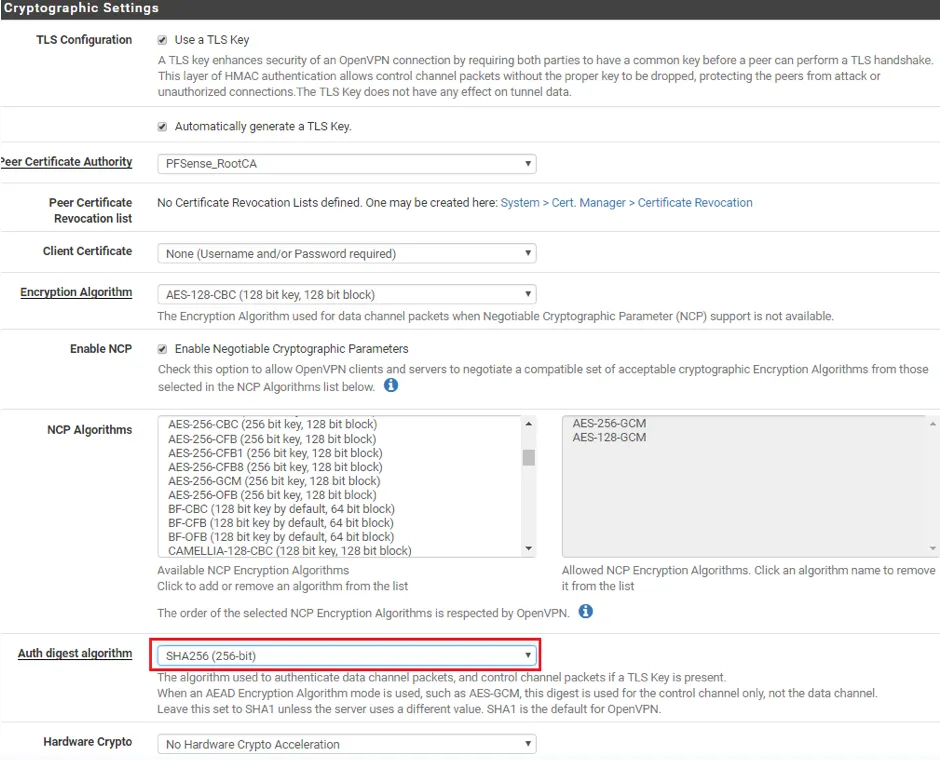
Task: Click scroll up arrow of available NCP list
Action: (x=529, y=424)
